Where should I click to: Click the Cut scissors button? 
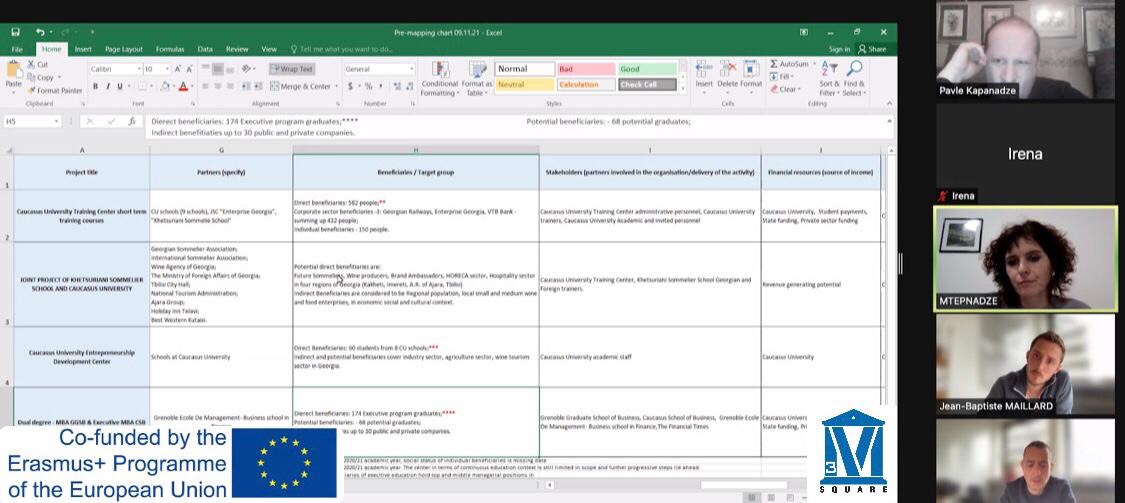tap(37, 64)
